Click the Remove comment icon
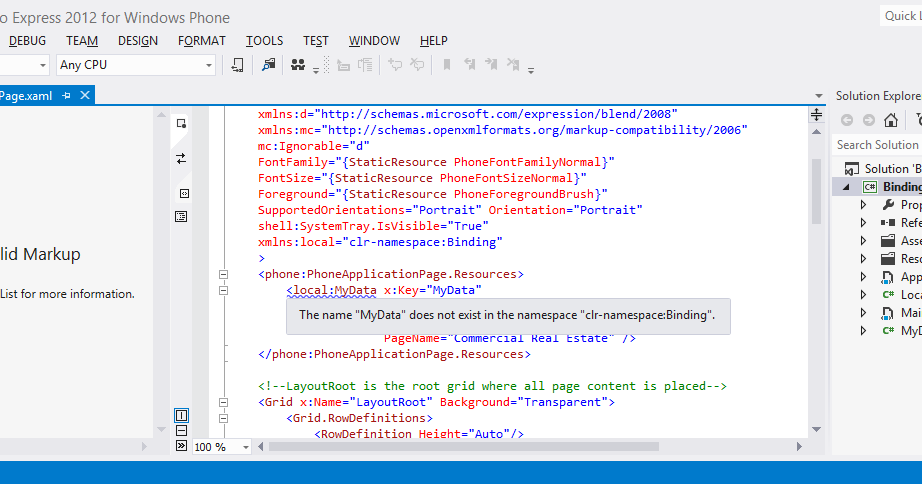The width and height of the screenshot is (922, 484). tap(417, 65)
